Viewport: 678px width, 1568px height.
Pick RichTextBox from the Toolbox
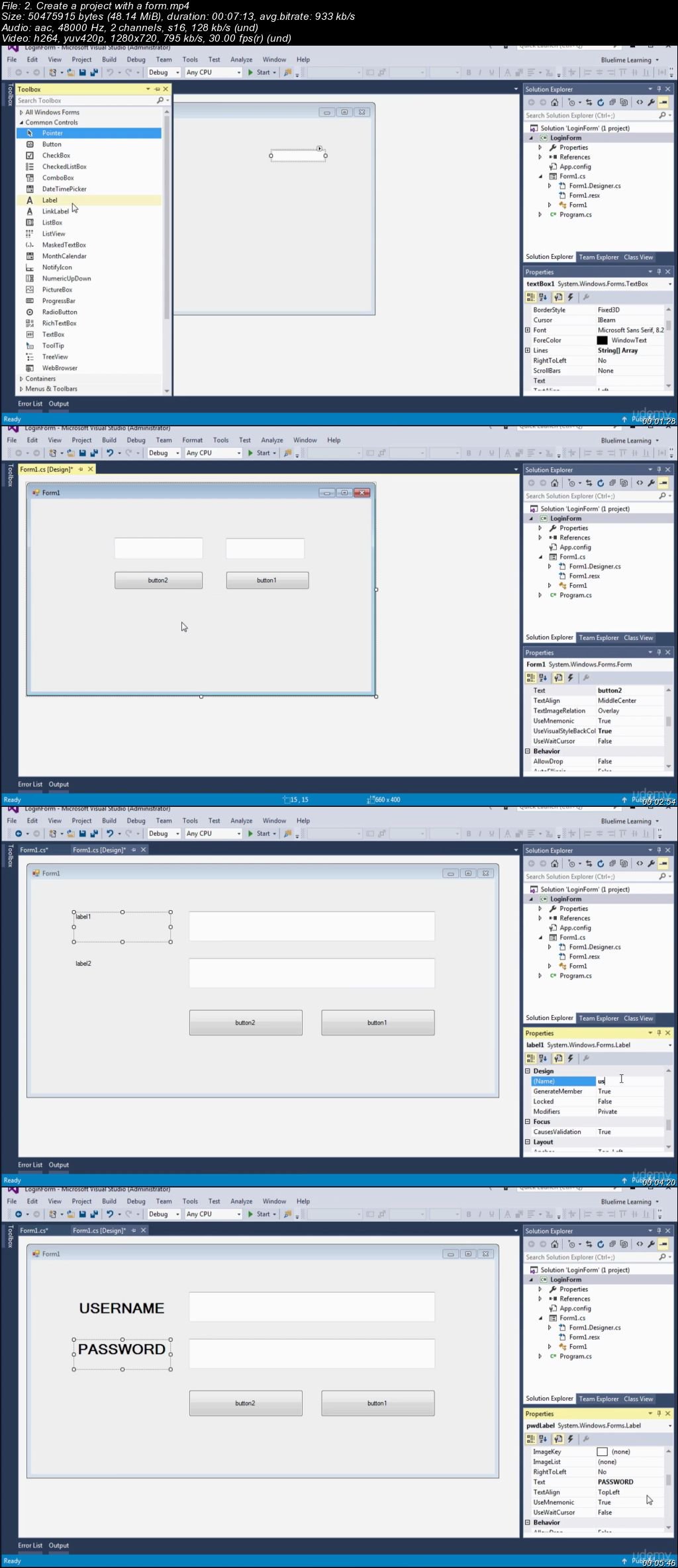coord(89,324)
